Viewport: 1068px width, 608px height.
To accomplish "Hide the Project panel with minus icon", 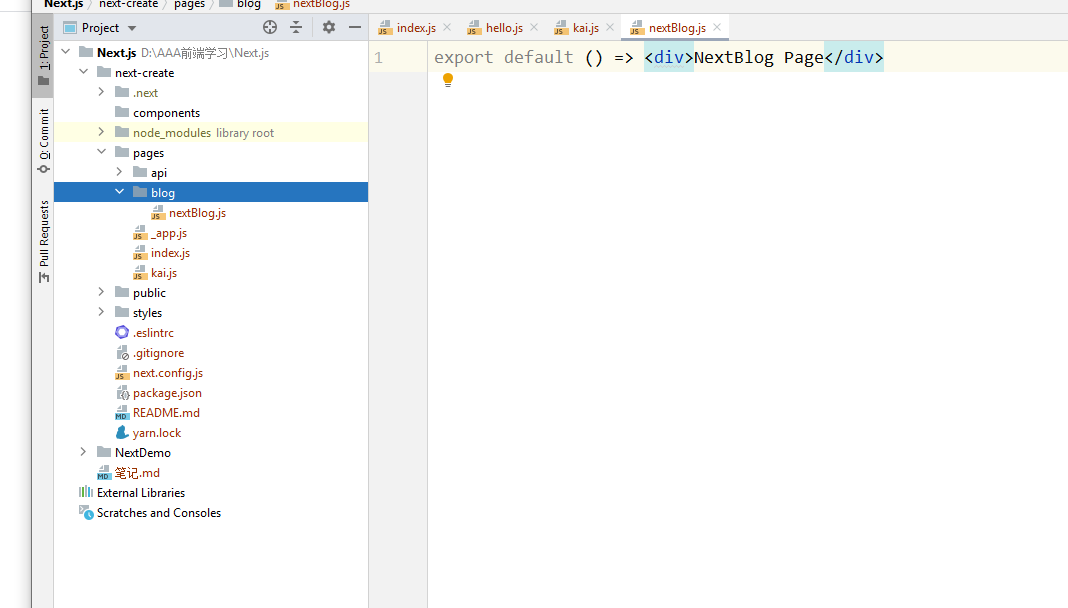I will pyautogui.click(x=355, y=27).
